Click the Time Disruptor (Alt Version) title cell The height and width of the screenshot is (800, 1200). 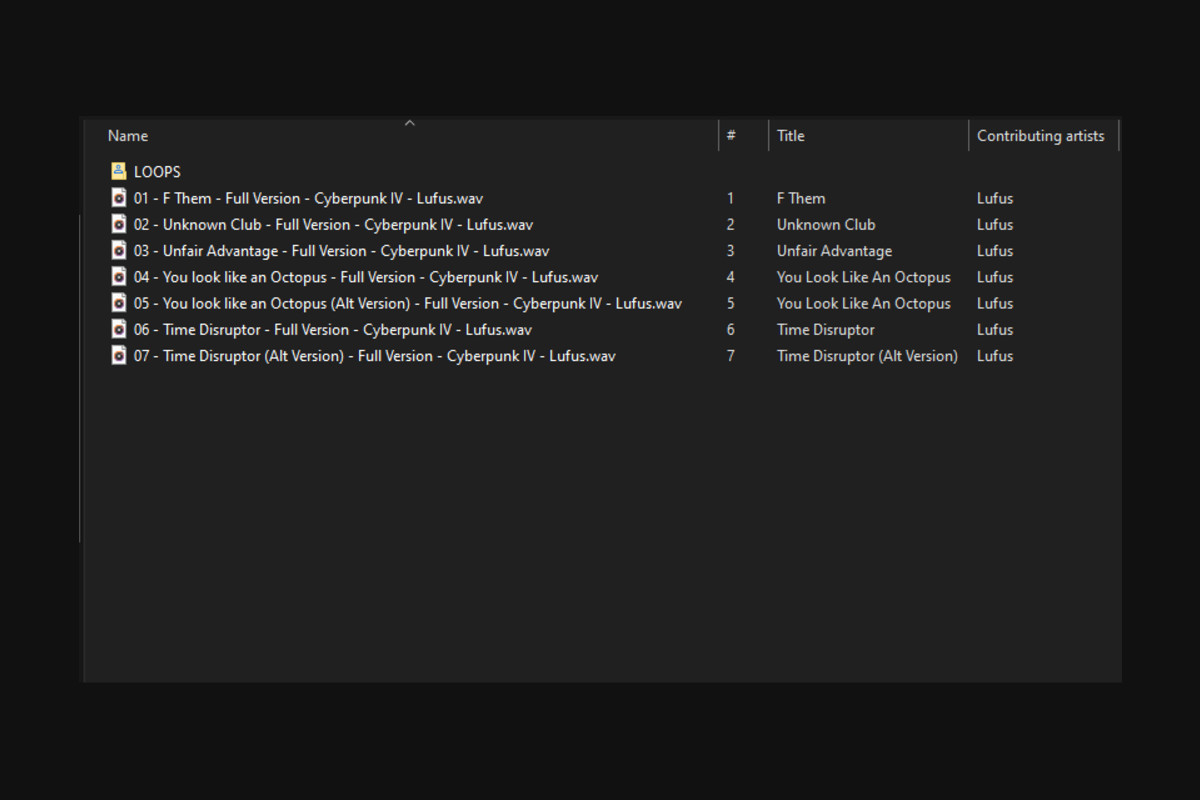[x=866, y=356]
